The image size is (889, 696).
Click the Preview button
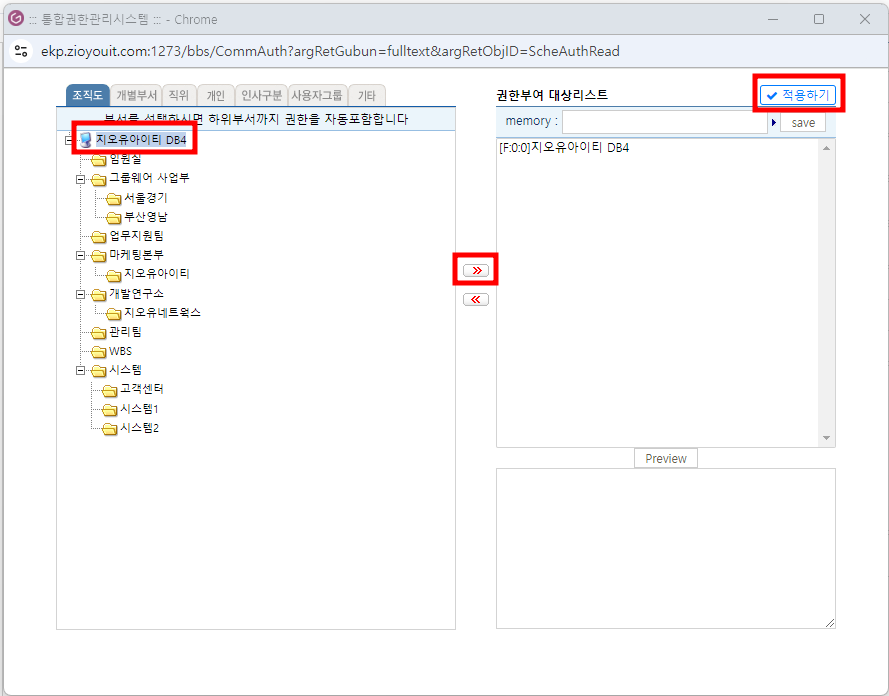(x=666, y=458)
